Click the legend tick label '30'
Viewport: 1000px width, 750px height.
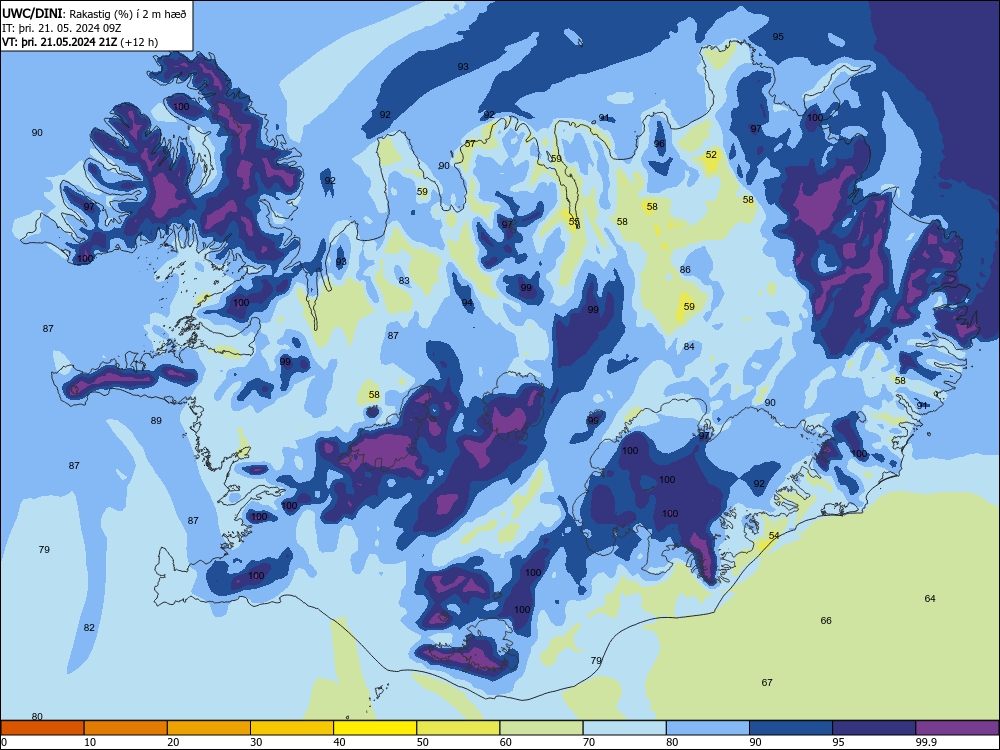[x=256, y=742]
